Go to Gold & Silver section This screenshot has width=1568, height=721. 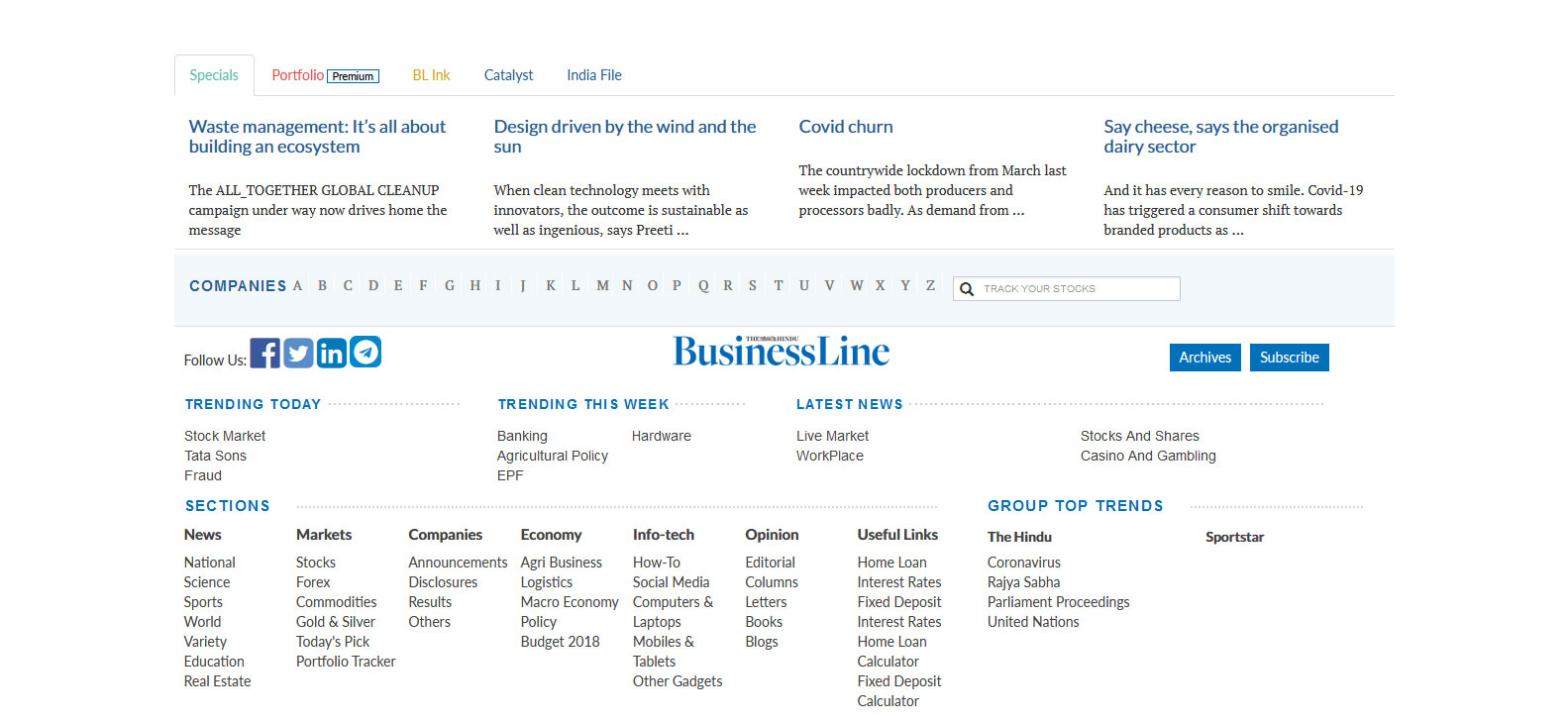tap(336, 622)
